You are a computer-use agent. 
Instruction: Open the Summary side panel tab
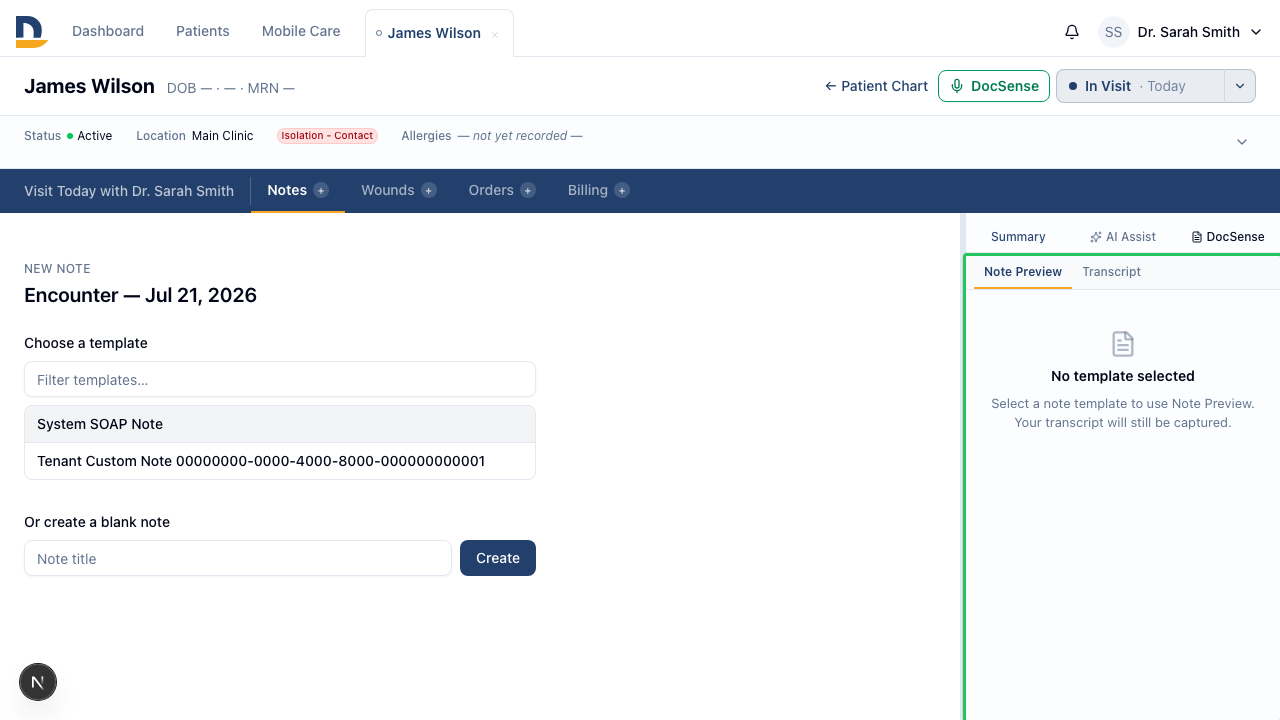tap(1018, 237)
